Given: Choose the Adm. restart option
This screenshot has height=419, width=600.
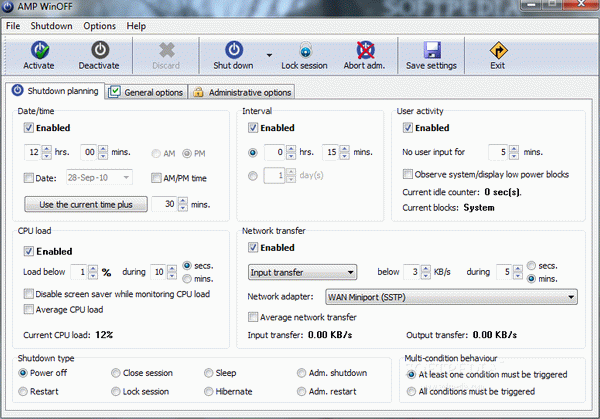Looking at the screenshot, I should click(302, 391).
